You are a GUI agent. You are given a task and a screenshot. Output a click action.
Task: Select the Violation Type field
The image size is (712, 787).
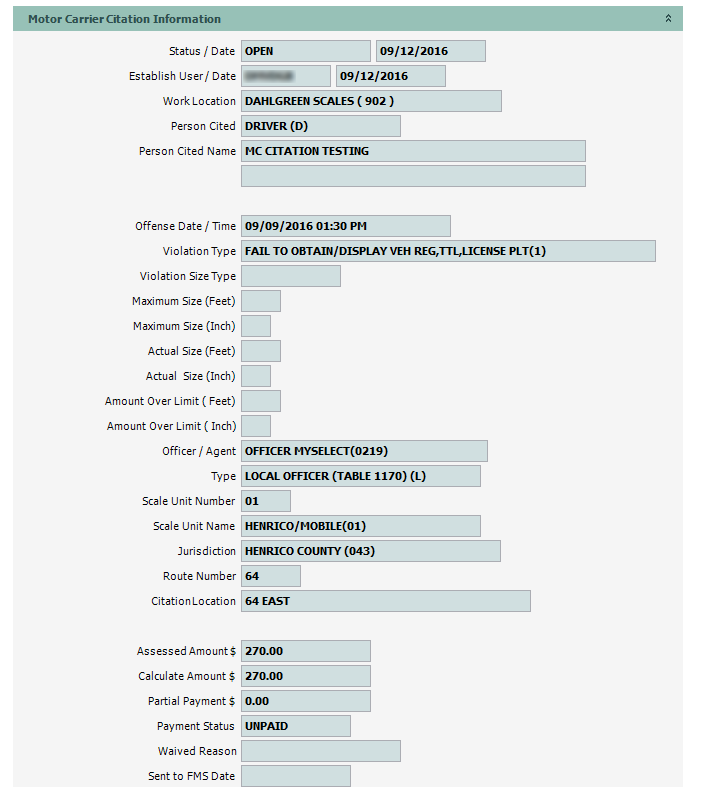click(447, 251)
